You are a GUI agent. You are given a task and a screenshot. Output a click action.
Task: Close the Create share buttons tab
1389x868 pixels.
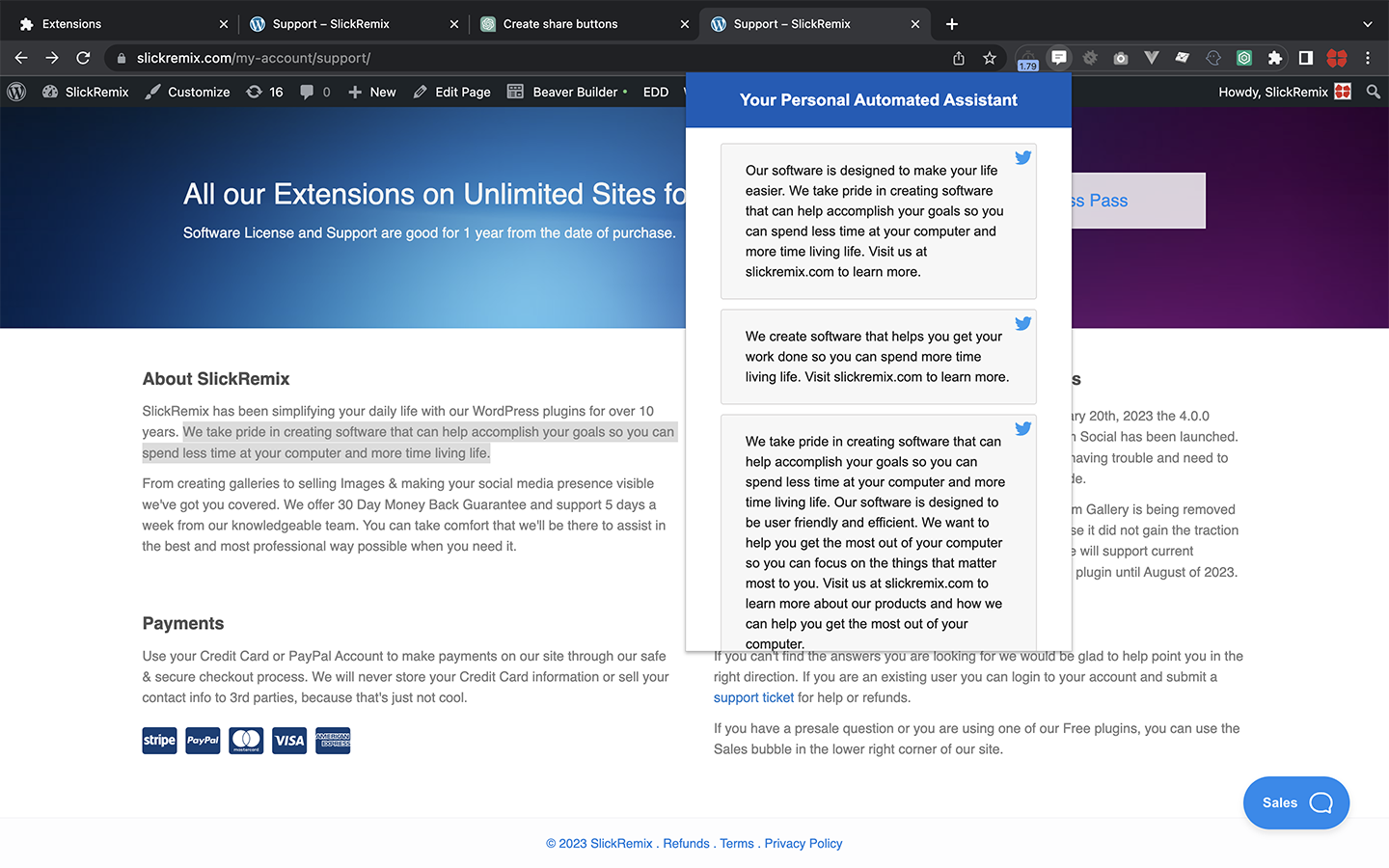(685, 24)
